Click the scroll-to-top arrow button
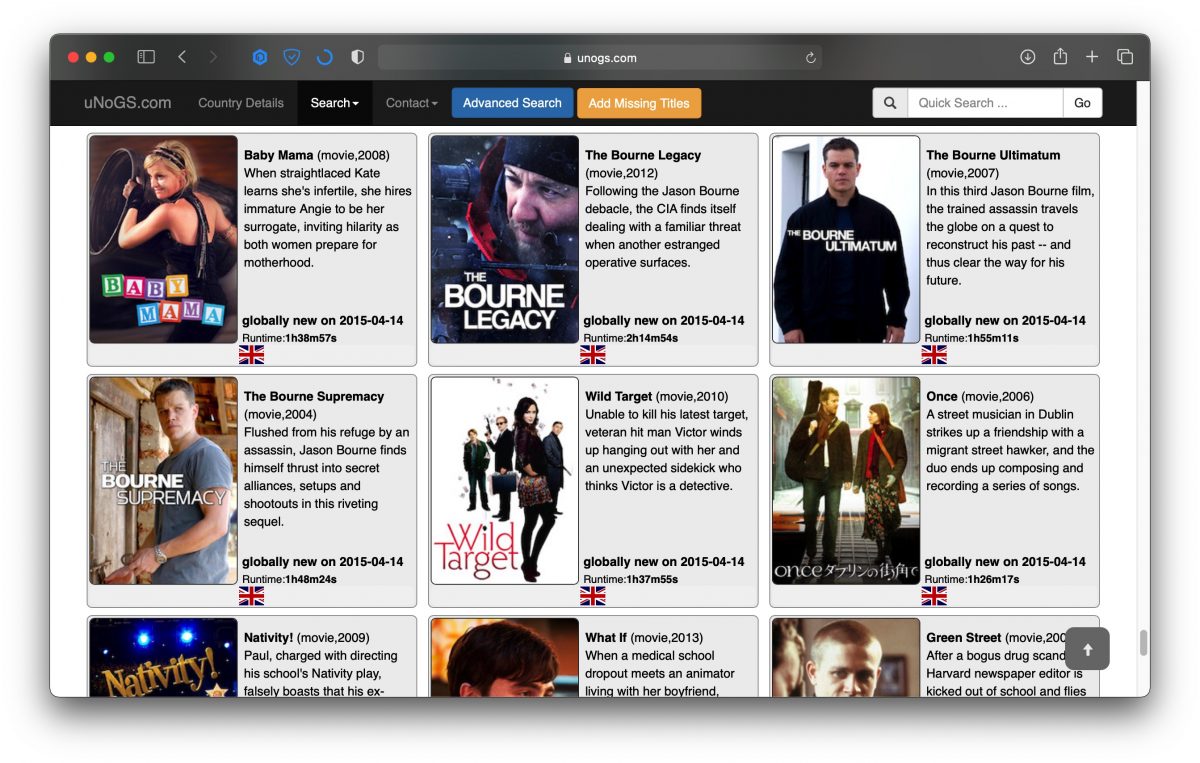Viewport: 1200px width, 763px height. click(x=1087, y=649)
